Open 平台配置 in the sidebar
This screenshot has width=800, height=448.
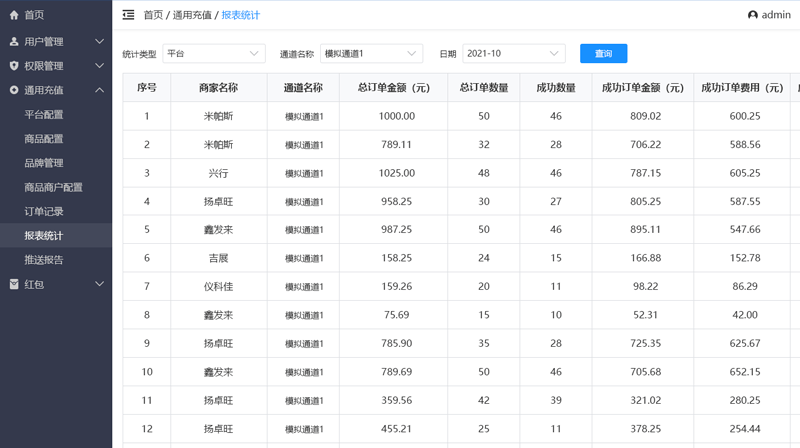coord(44,115)
